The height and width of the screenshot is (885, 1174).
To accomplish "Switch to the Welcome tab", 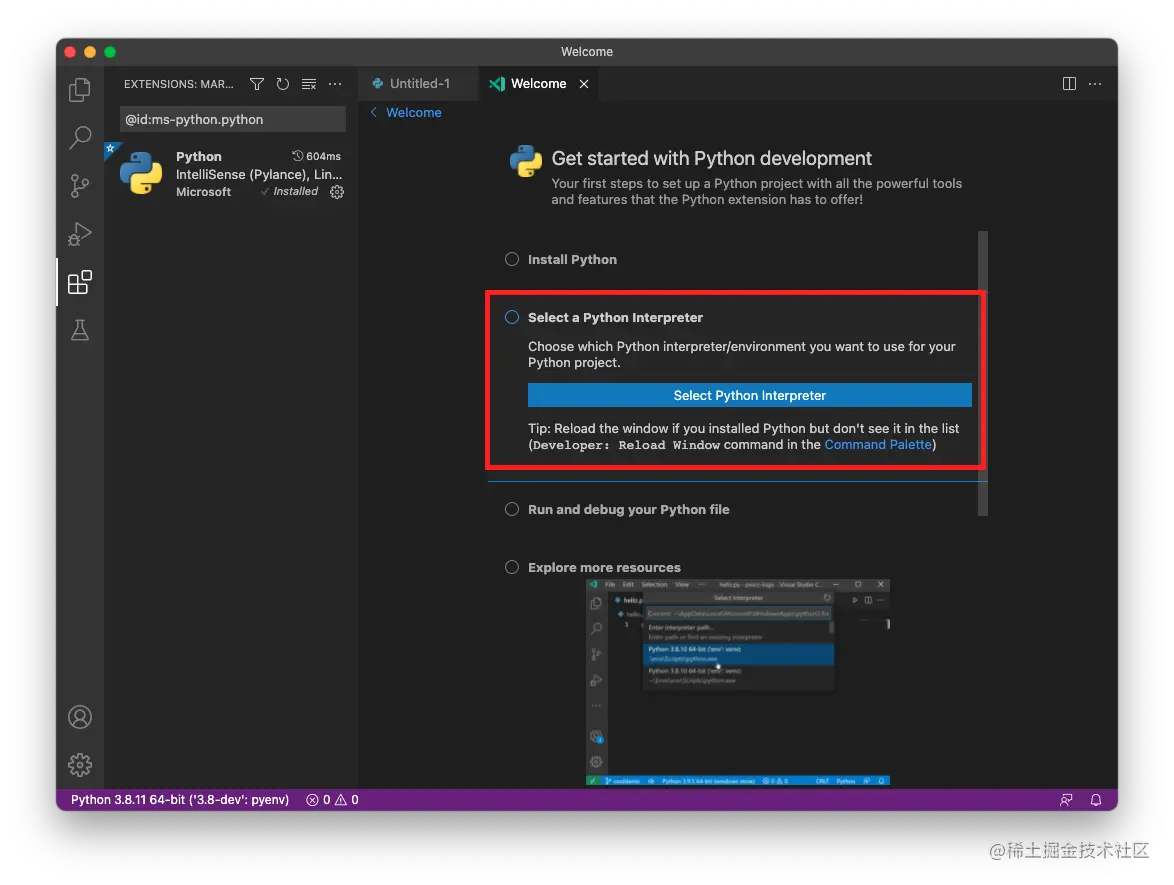I will 538,84.
